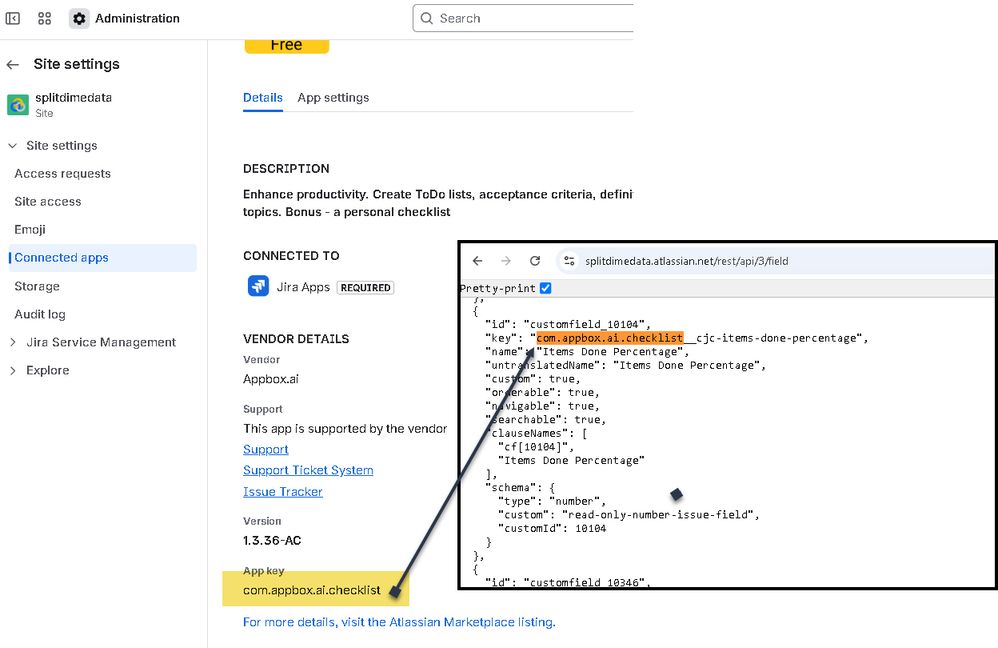
Task: Click the Jira Apps icon
Action: pyautogui.click(x=258, y=286)
